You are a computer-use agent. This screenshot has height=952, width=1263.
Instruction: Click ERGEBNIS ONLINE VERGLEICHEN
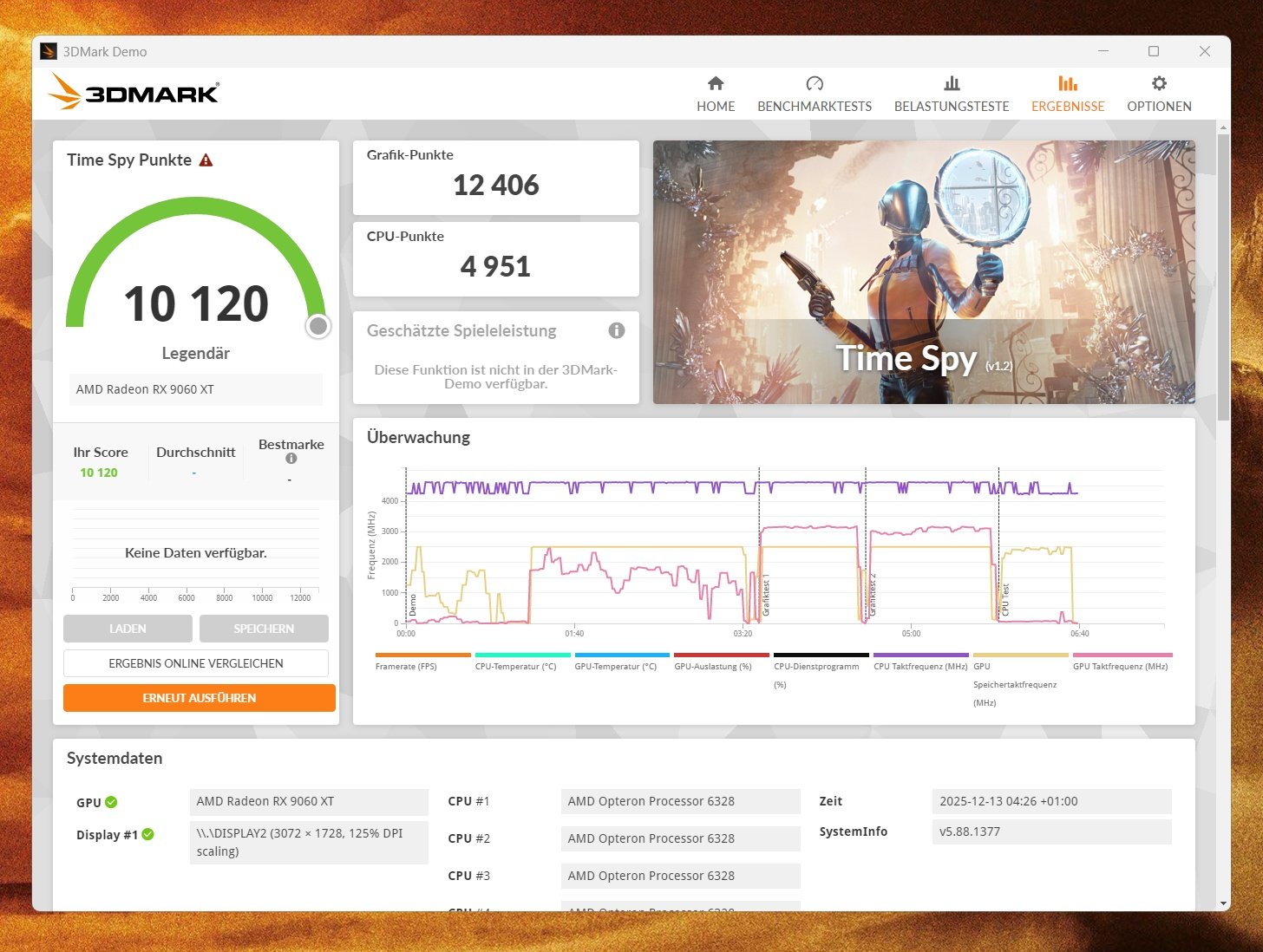[x=196, y=663]
